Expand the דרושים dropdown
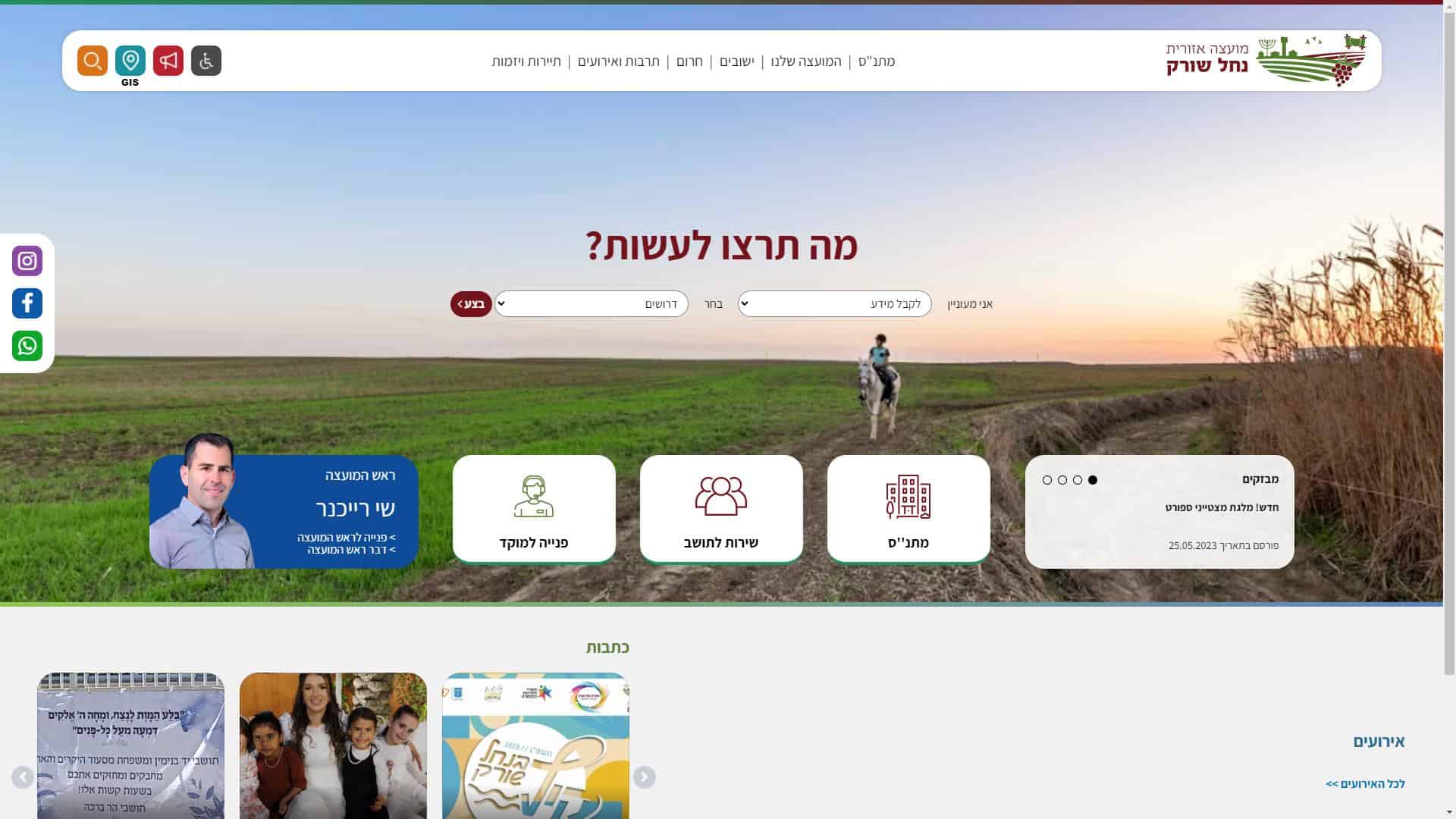Screen dimensions: 1456x819 coord(591,304)
